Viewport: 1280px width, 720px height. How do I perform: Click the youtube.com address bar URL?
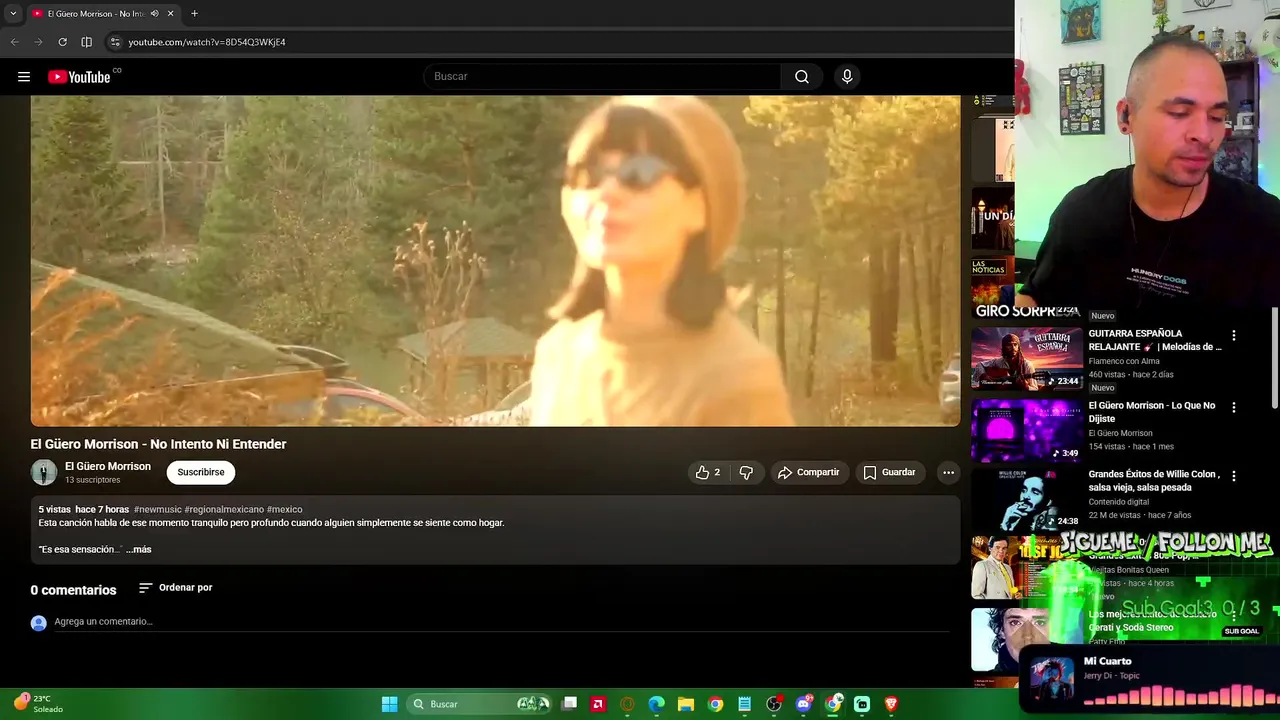click(207, 42)
